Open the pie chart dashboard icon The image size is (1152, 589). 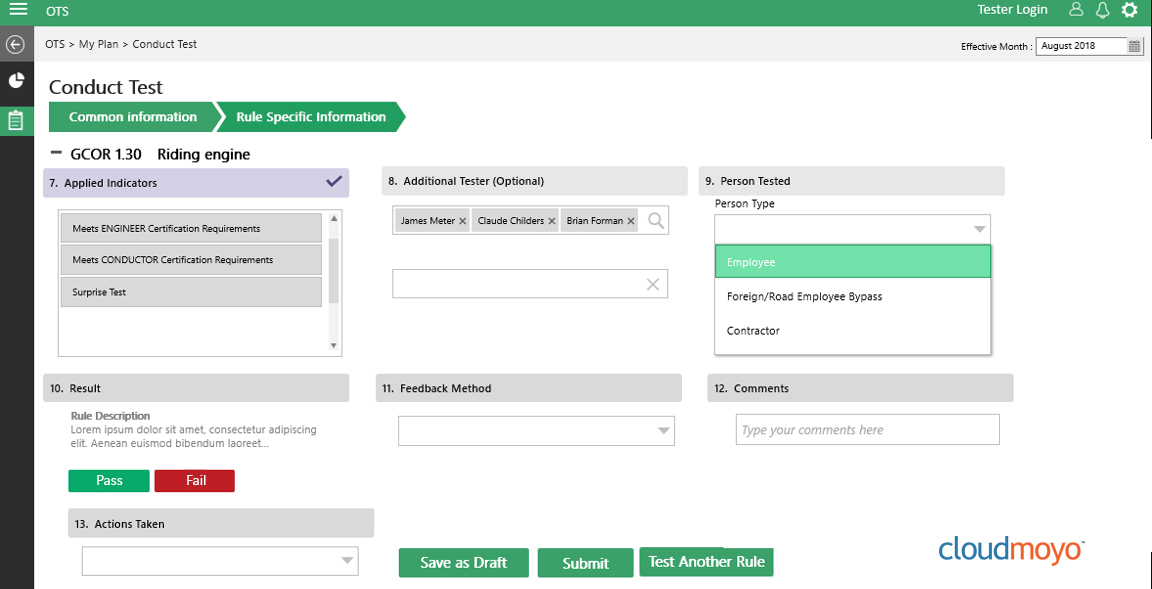(16, 81)
